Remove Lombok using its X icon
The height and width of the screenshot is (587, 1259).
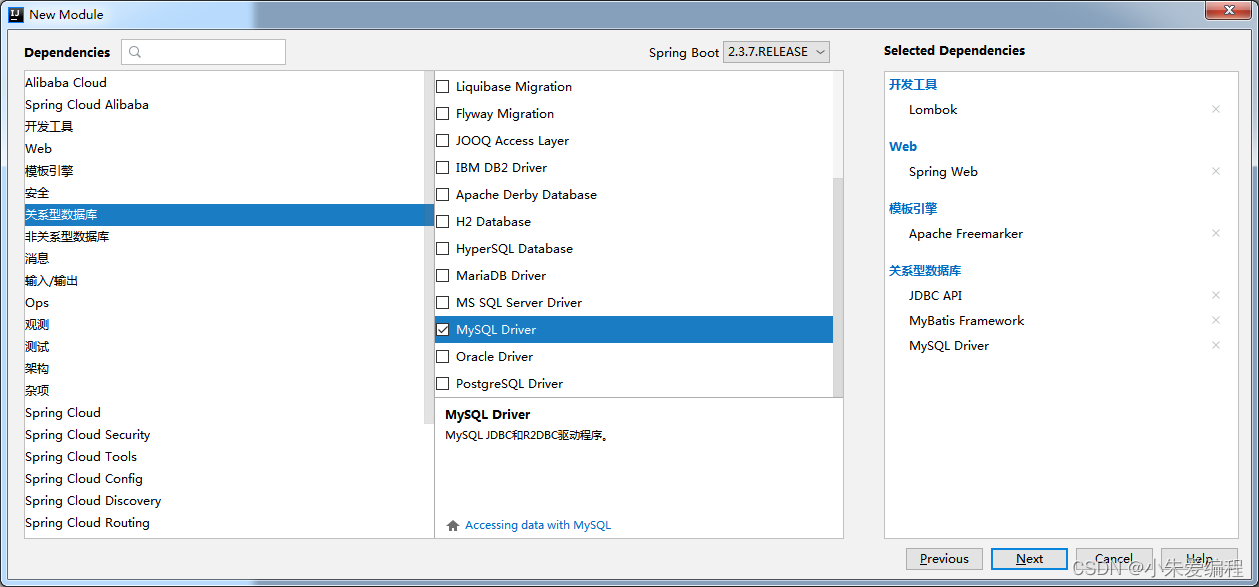(1216, 109)
